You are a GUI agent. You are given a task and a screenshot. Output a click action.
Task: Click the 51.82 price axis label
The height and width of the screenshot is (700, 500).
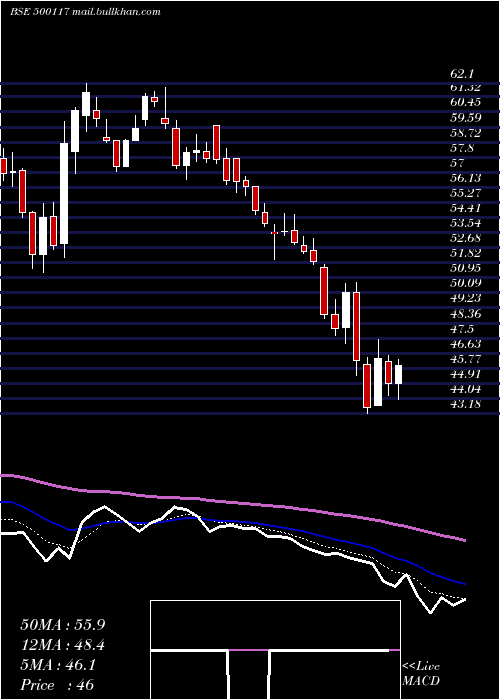465,254
